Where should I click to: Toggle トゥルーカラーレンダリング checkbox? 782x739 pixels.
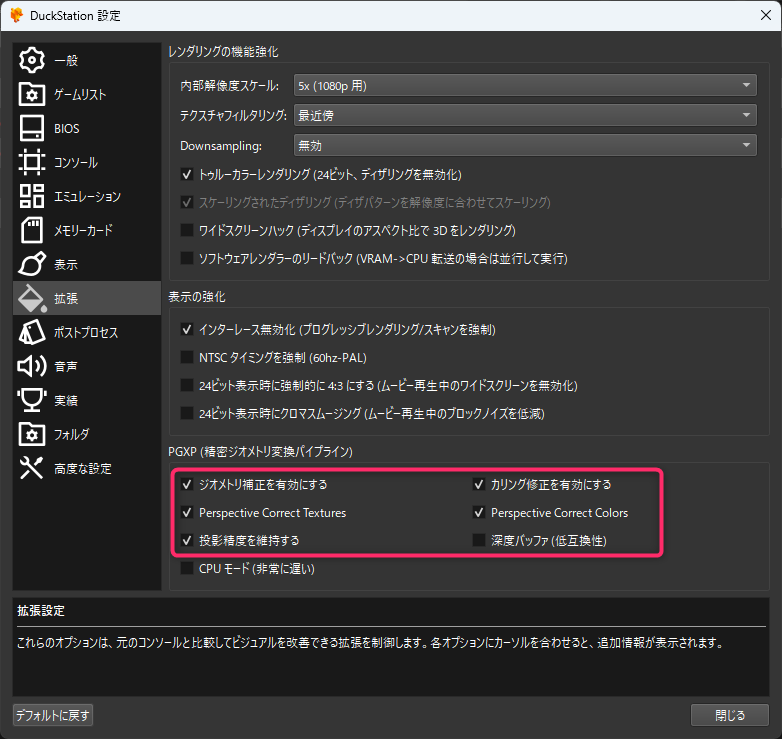point(187,175)
